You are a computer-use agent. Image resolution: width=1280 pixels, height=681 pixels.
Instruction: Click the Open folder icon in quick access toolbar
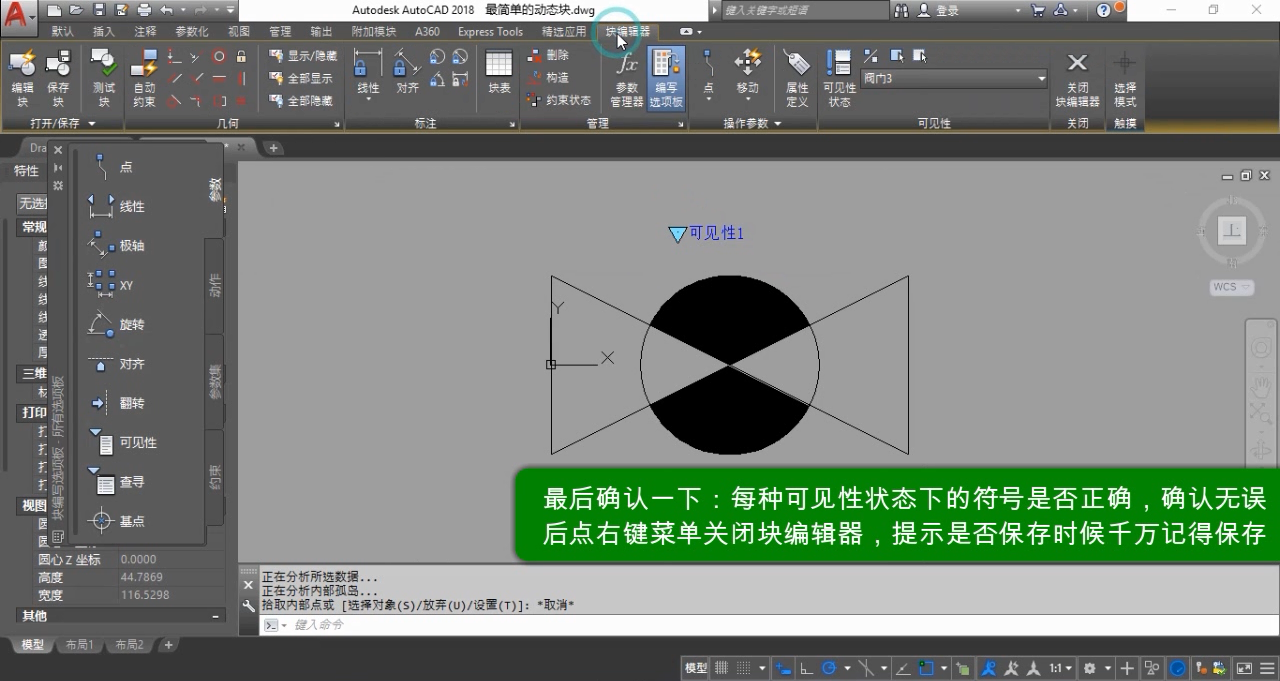(77, 10)
